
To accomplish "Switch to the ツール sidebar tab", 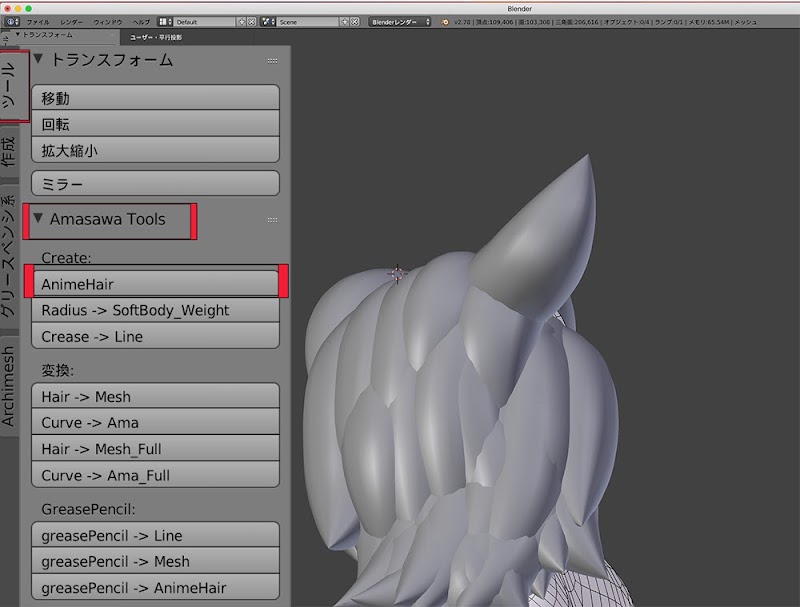I will coord(14,86).
